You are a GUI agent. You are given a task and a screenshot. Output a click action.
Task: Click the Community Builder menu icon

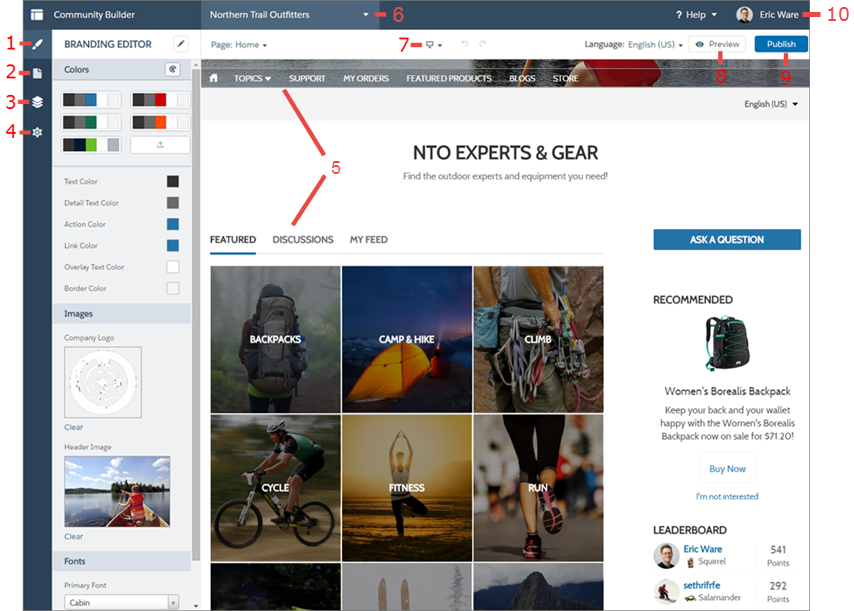click(37, 15)
